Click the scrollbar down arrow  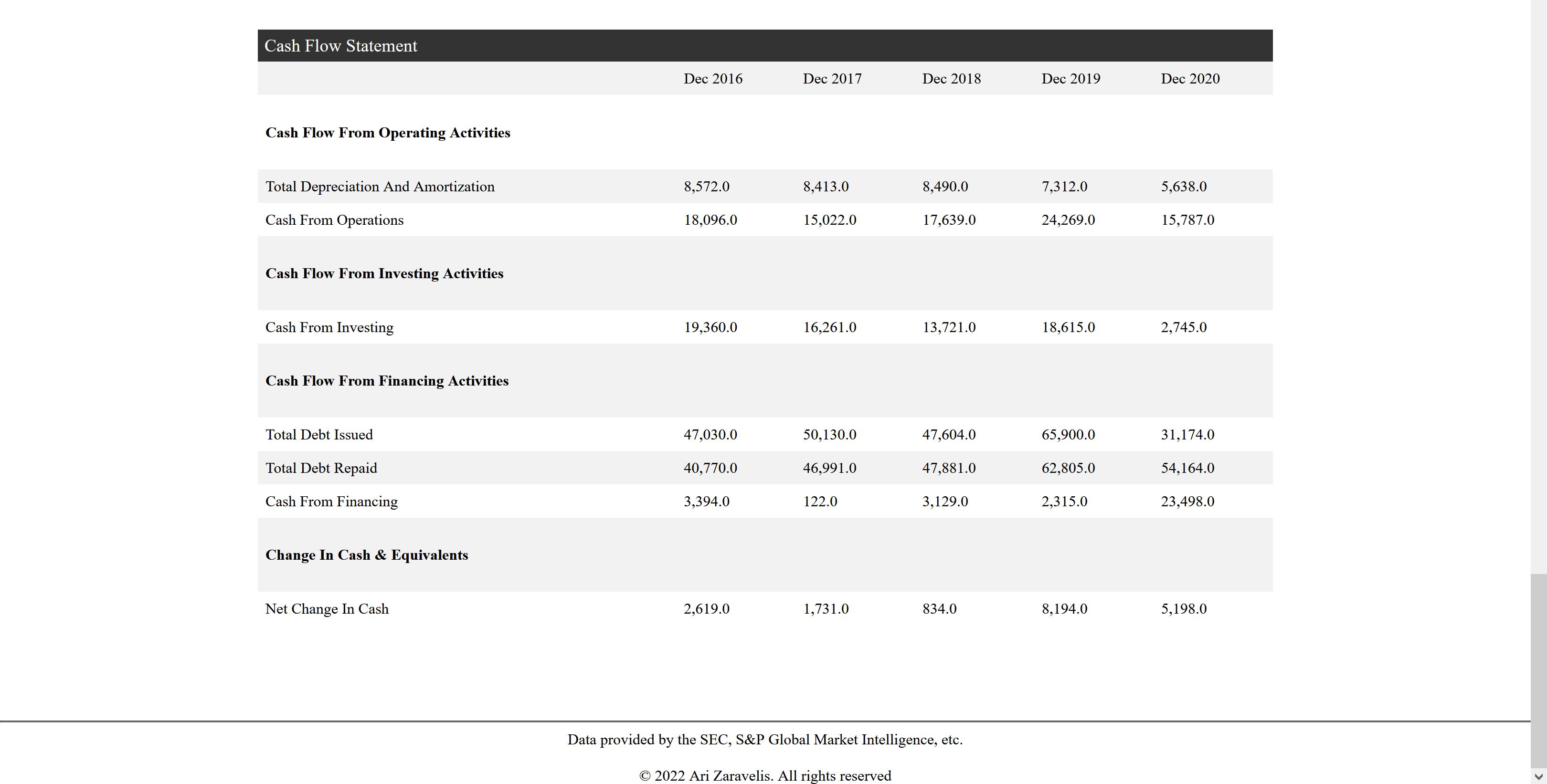click(1538, 776)
